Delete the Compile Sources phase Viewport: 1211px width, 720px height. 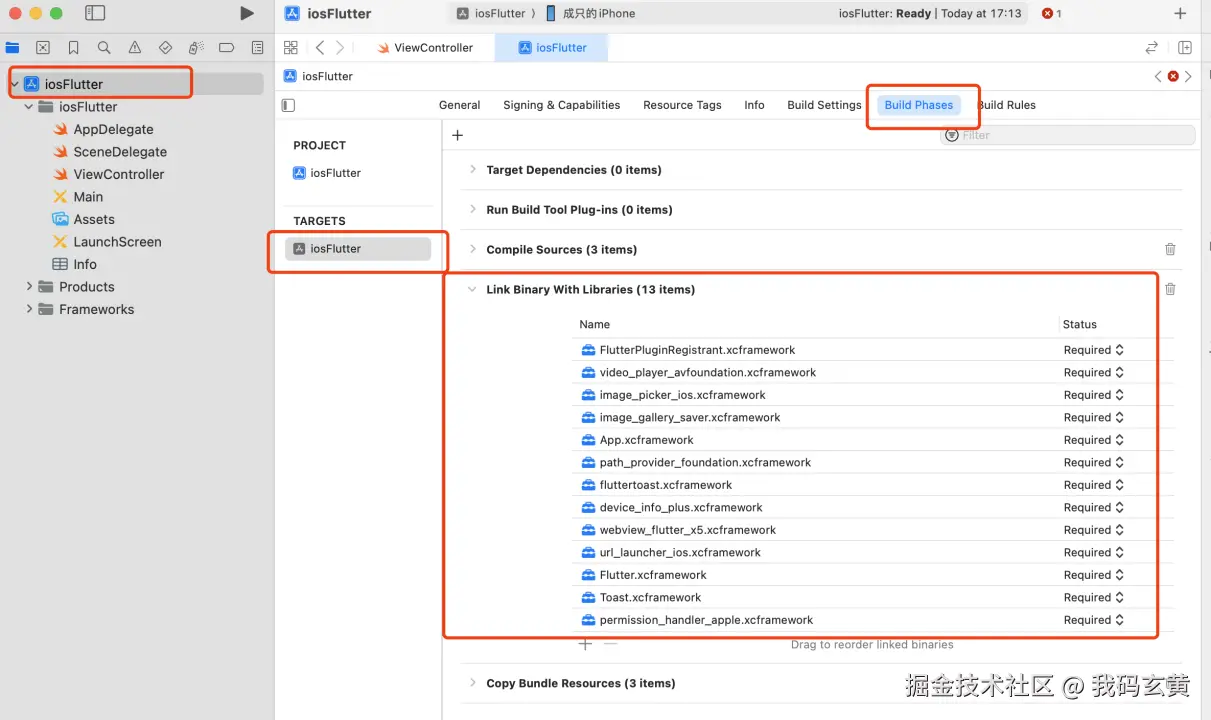click(x=1170, y=249)
